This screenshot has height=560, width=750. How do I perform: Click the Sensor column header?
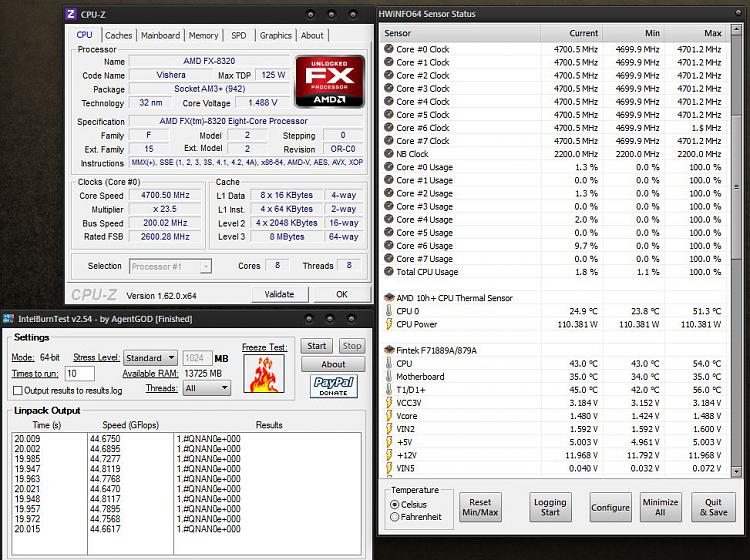point(460,33)
